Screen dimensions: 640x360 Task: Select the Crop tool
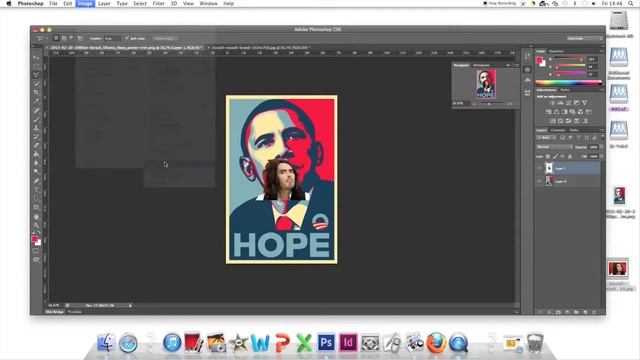point(36,92)
